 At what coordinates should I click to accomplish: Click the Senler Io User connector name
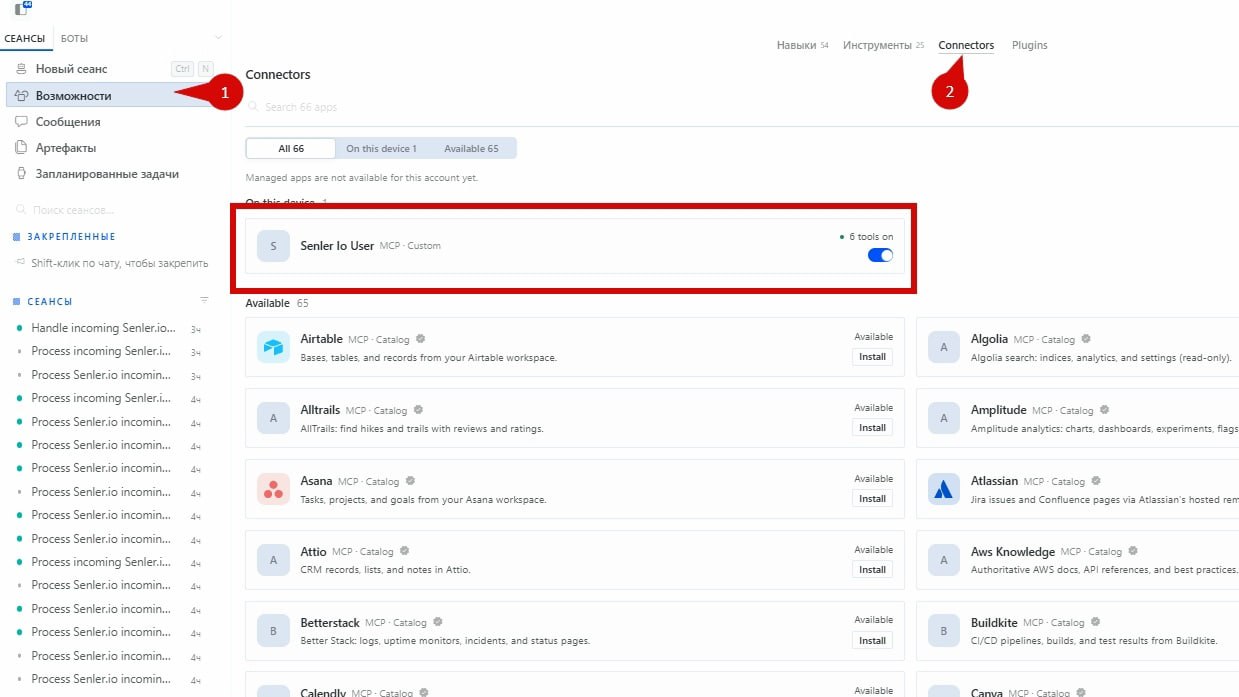[x=337, y=246]
